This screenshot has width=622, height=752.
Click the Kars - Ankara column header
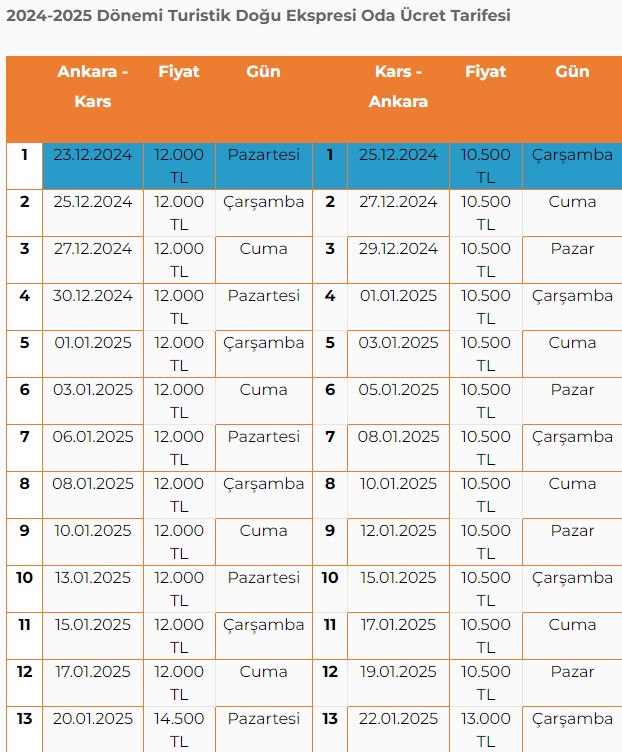(398, 86)
